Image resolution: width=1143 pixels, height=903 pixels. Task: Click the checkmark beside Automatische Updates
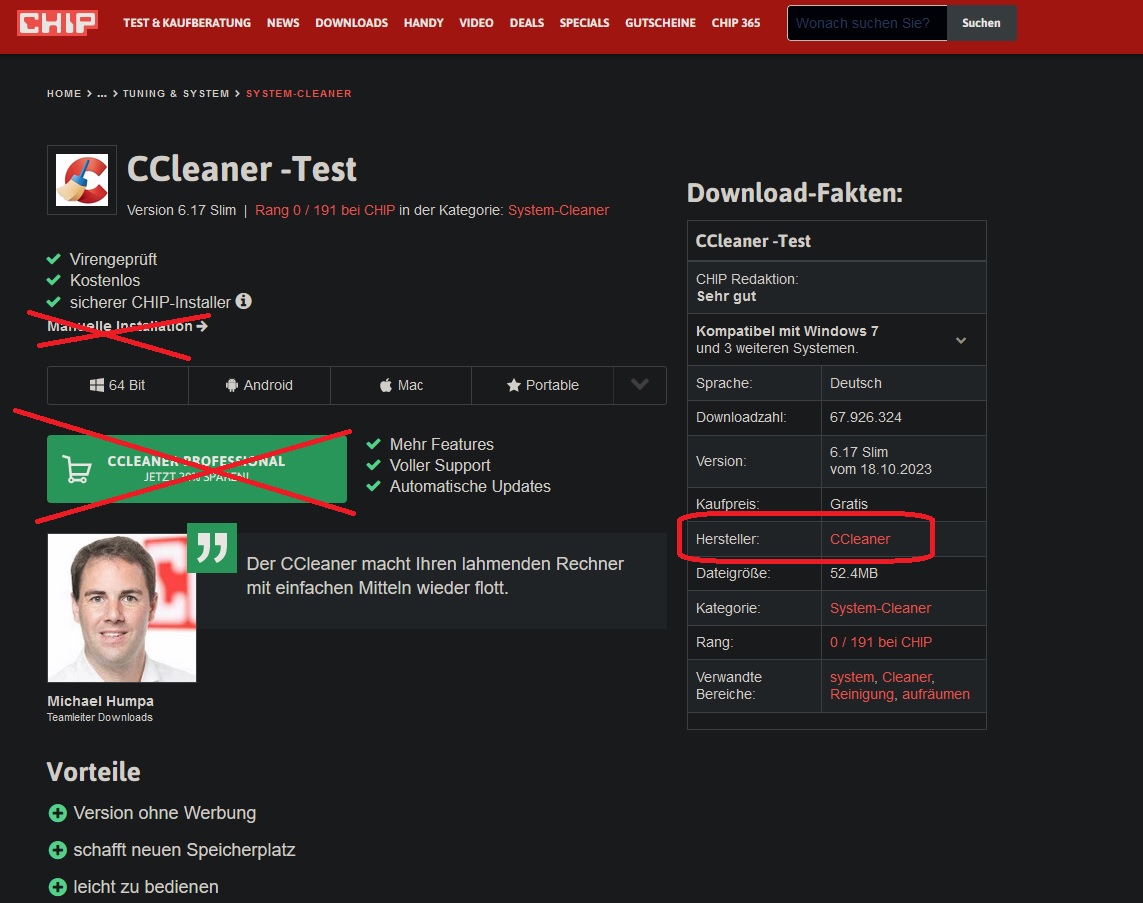373,486
